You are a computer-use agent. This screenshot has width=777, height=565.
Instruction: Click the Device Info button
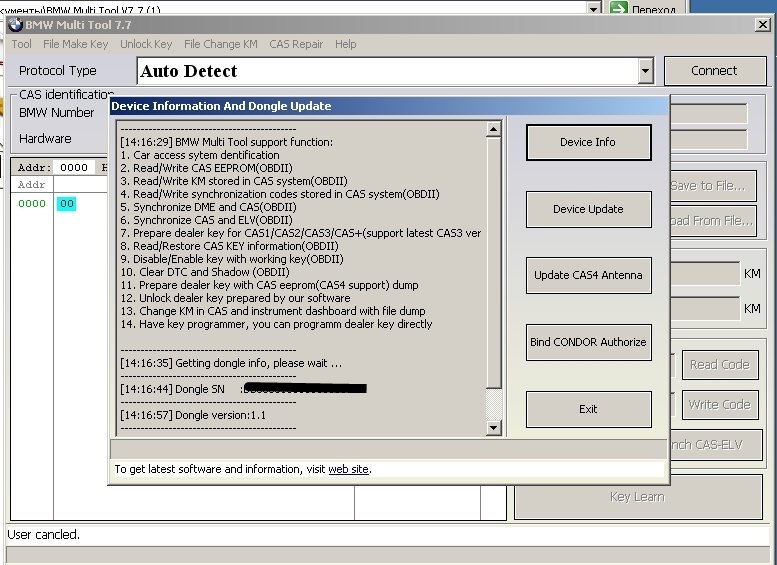pyautogui.click(x=588, y=142)
